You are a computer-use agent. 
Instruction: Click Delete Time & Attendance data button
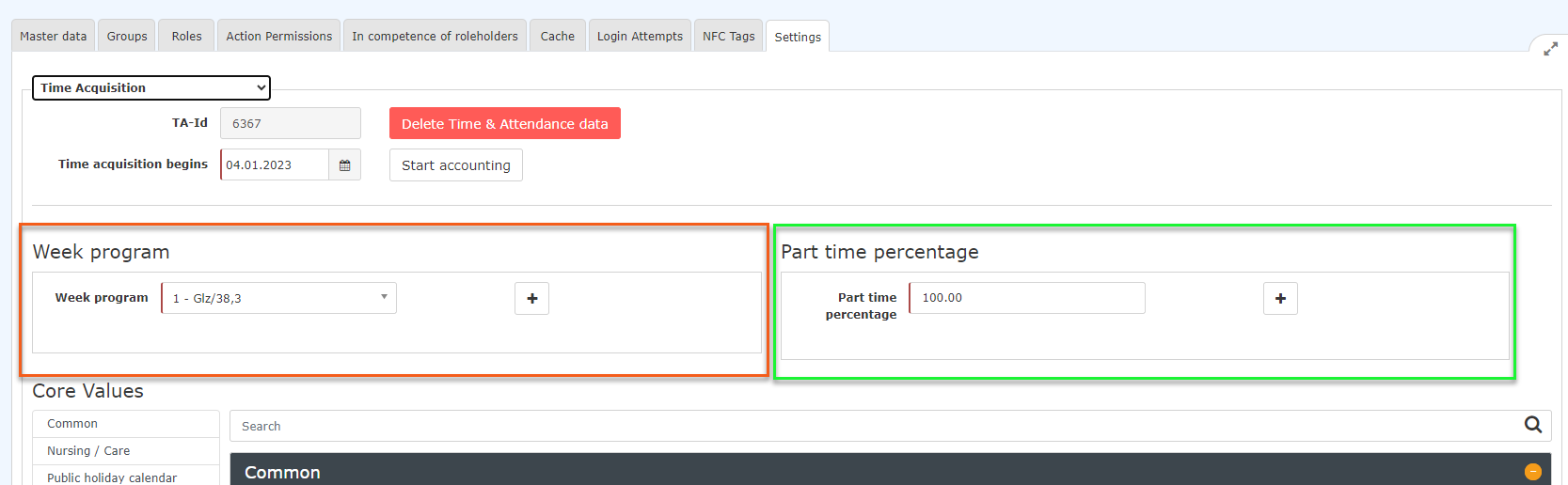point(505,123)
